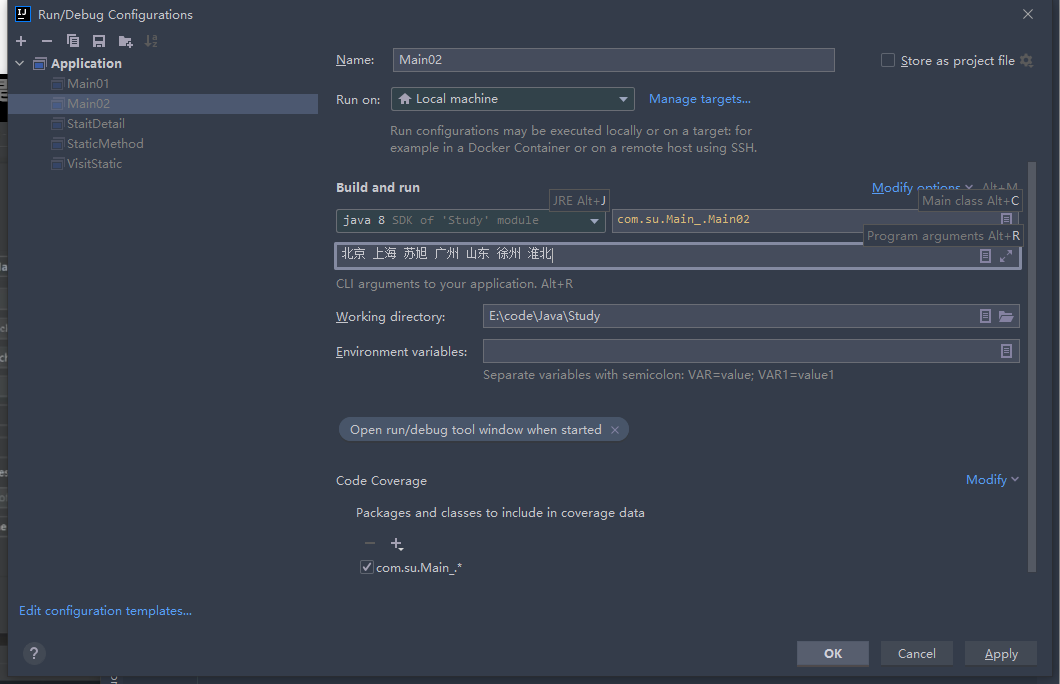Focus the Name input field
Image resolution: width=1060 pixels, height=684 pixels.
coord(613,59)
